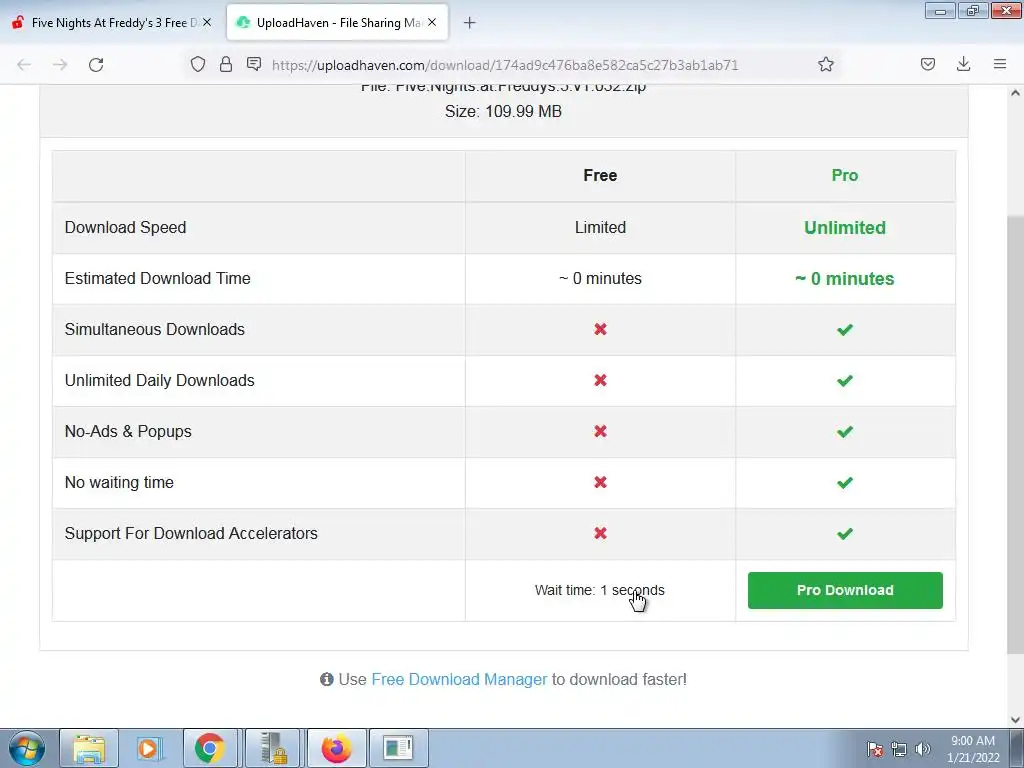Bookmark this page with the star icon
The width and height of the screenshot is (1024, 768).
point(825,64)
